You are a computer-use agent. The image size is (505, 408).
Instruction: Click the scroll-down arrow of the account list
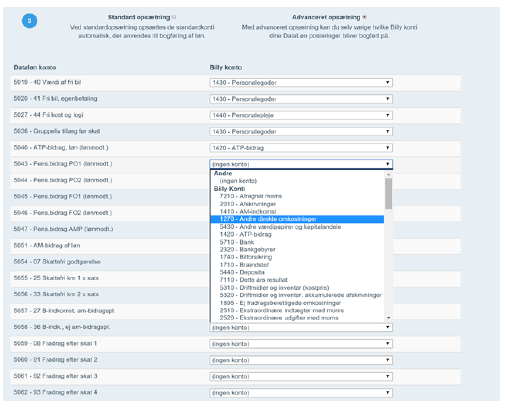(388, 318)
